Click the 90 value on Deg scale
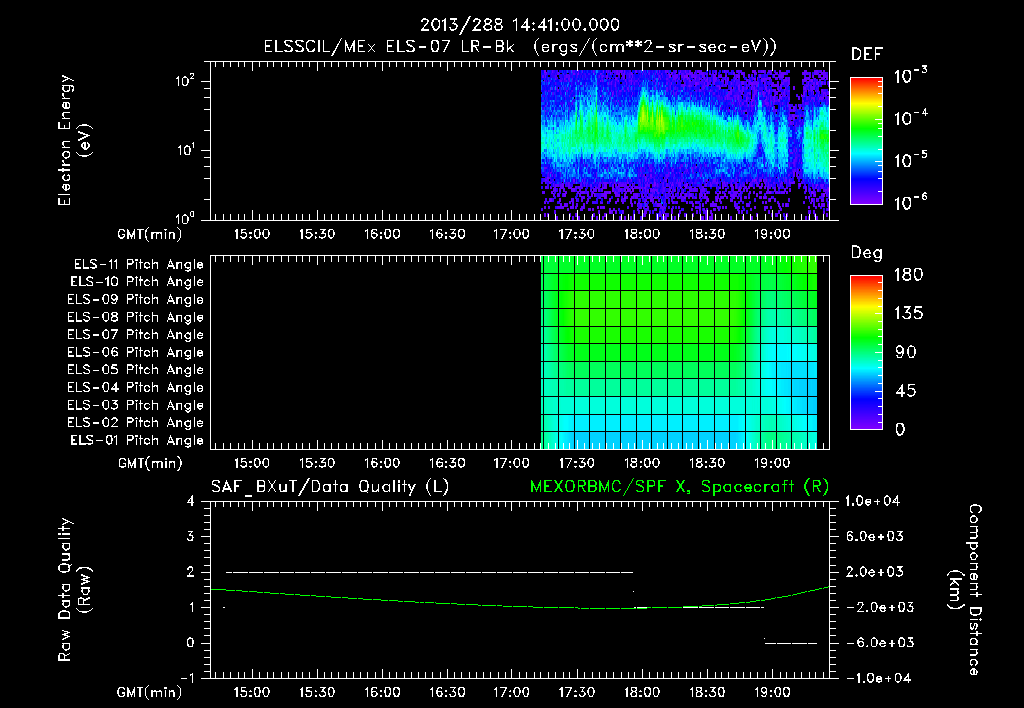This screenshot has height=708, width=1024. (906, 353)
